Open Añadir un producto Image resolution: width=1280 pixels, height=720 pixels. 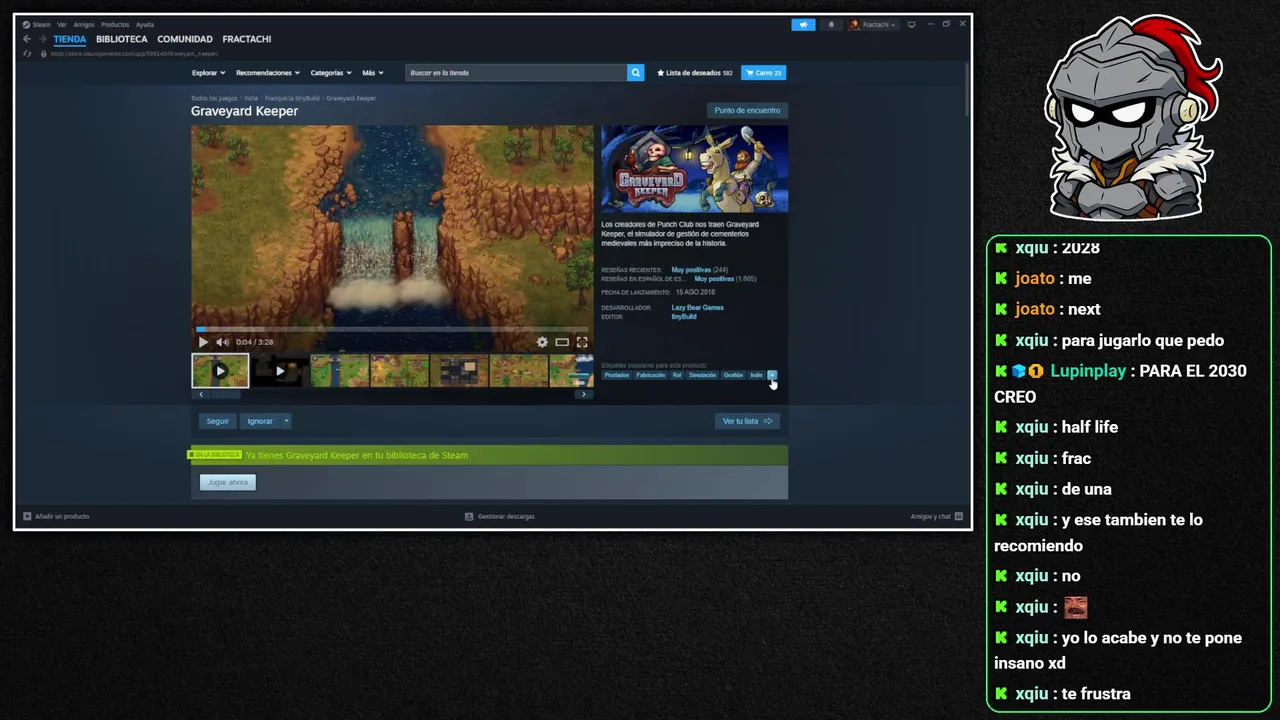coord(56,516)
